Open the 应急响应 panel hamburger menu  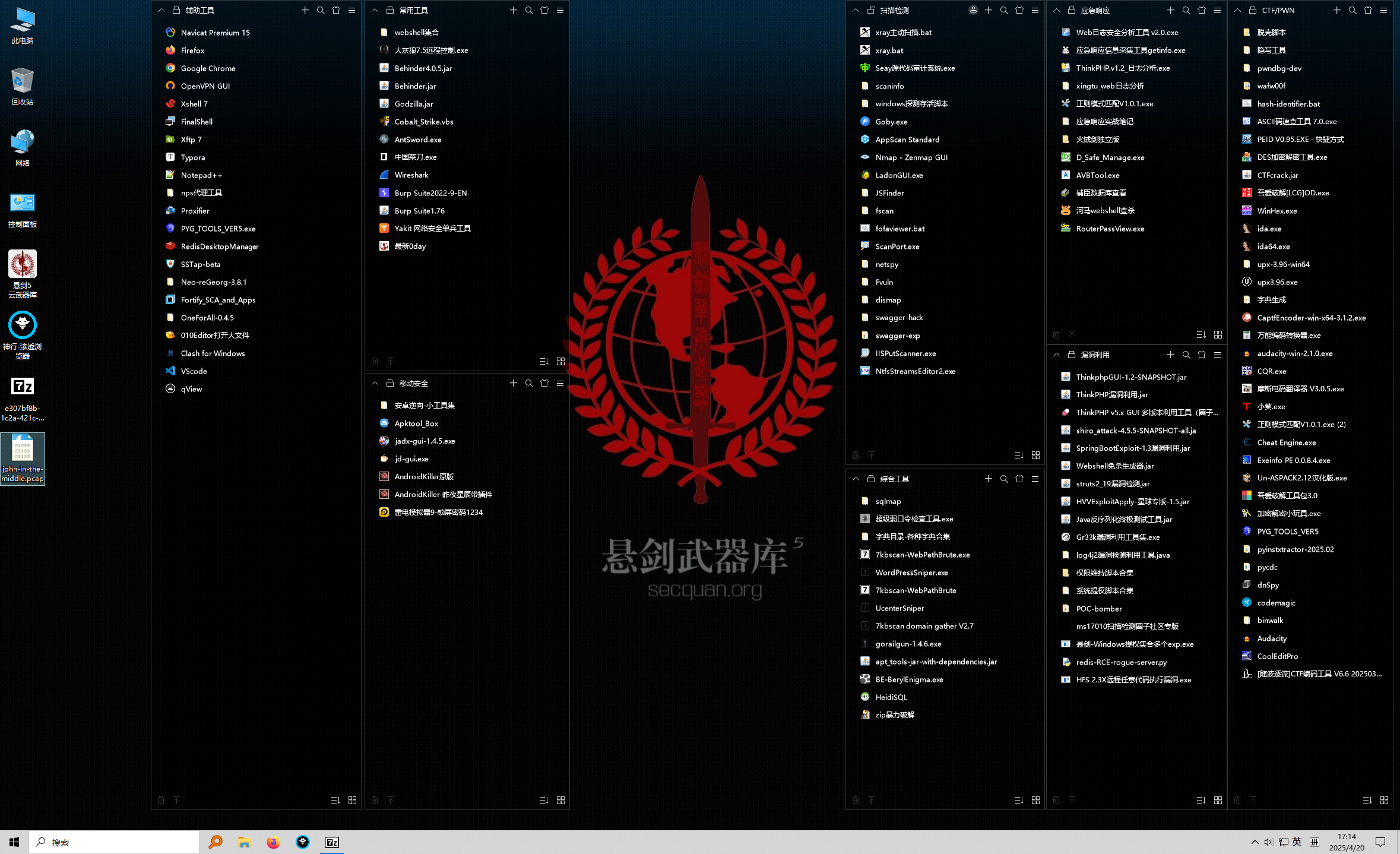coord(1217,11)
